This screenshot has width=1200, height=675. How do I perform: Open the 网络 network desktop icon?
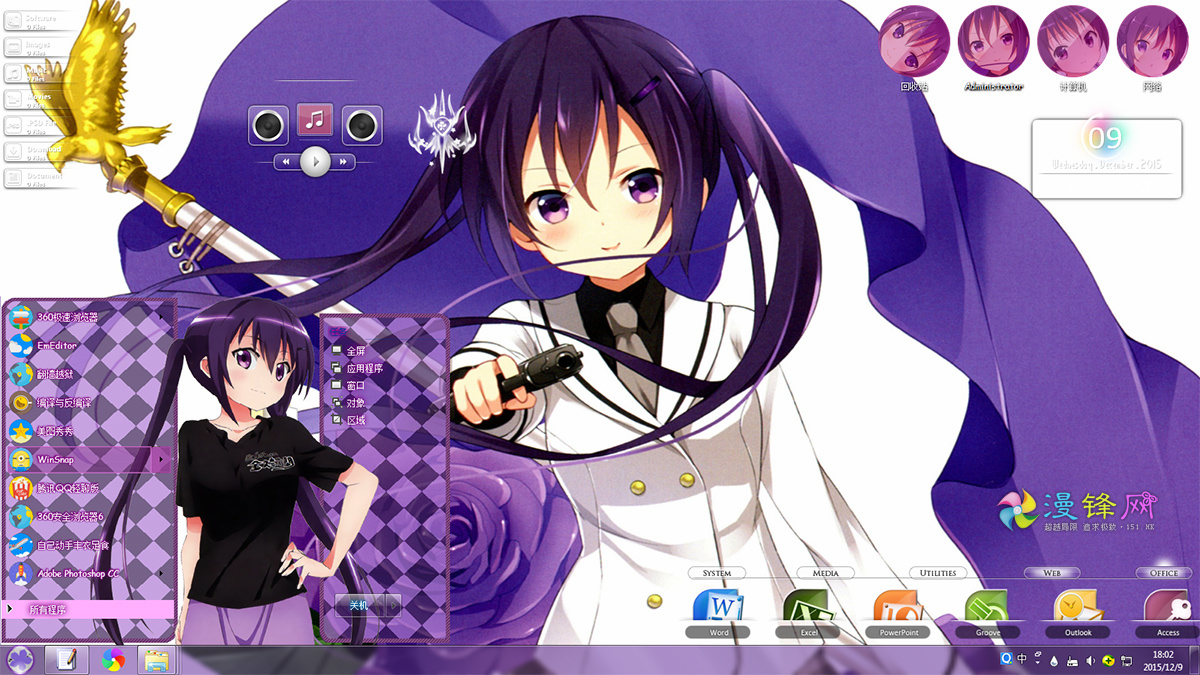tap(1152, 48)
